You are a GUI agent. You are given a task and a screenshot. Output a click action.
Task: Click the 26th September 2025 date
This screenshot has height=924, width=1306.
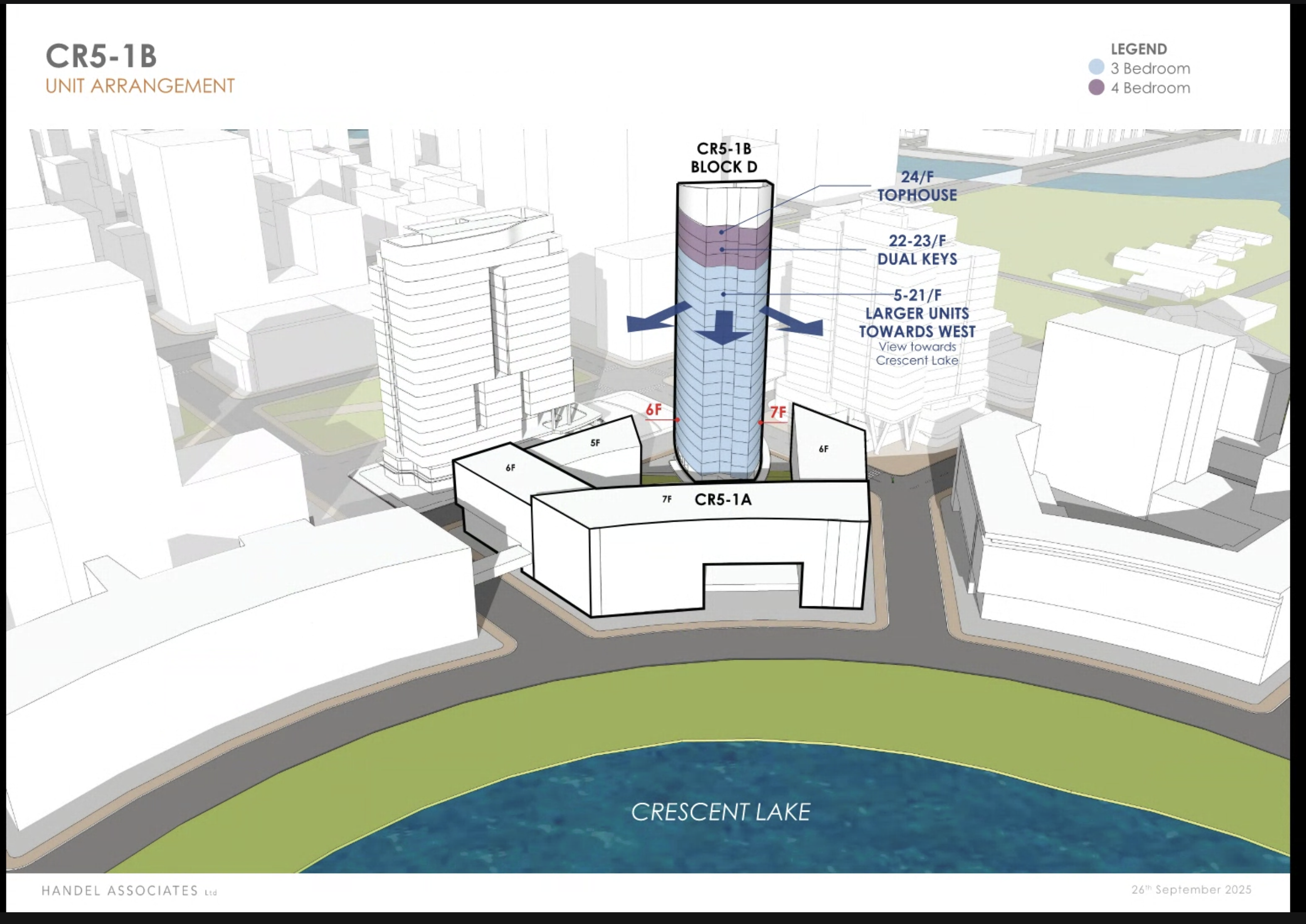(x=1191, y=889)
